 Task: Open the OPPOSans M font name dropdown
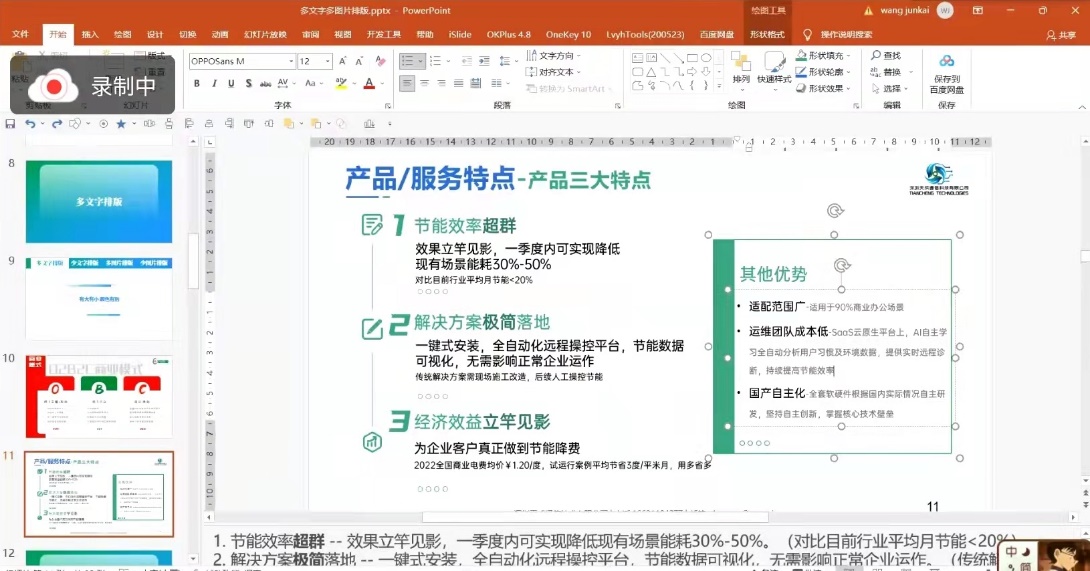coord(289,61)
